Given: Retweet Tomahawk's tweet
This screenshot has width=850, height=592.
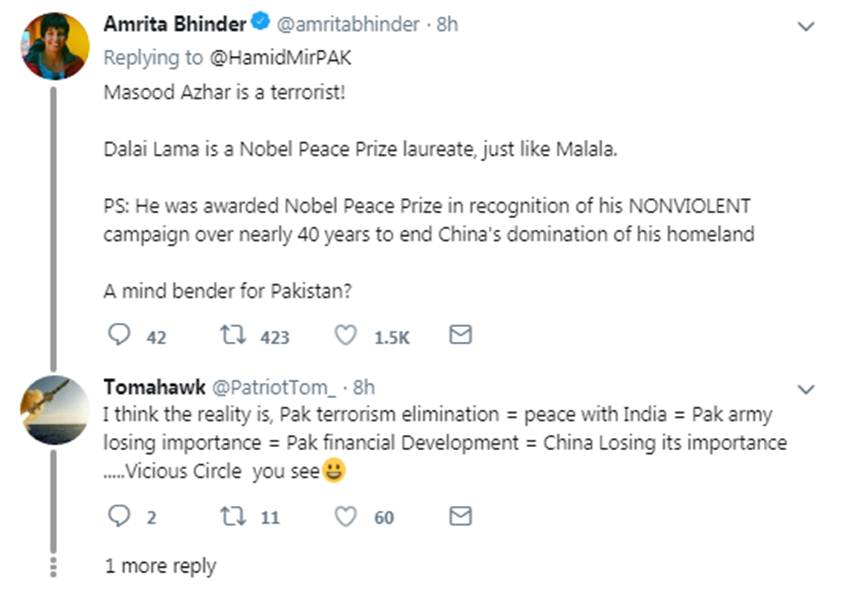Looking at the screenshot, I should [232, 516].
